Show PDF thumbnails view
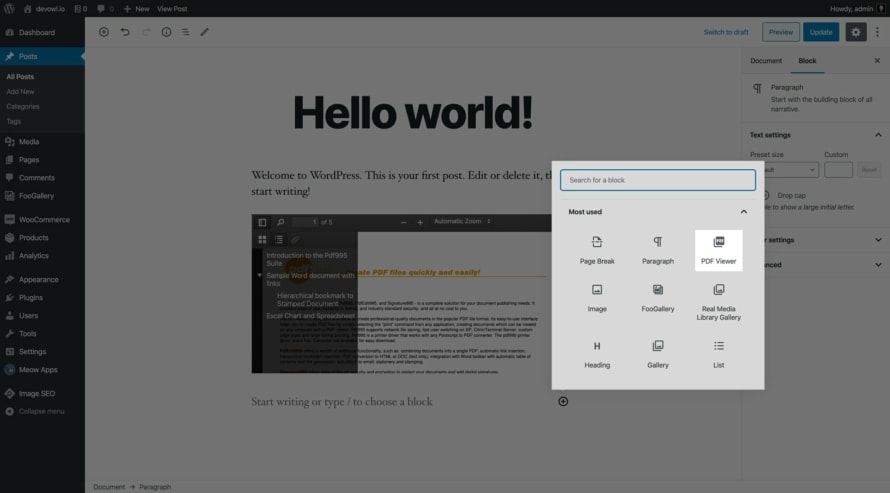890x493 pixels. point(262,240)
